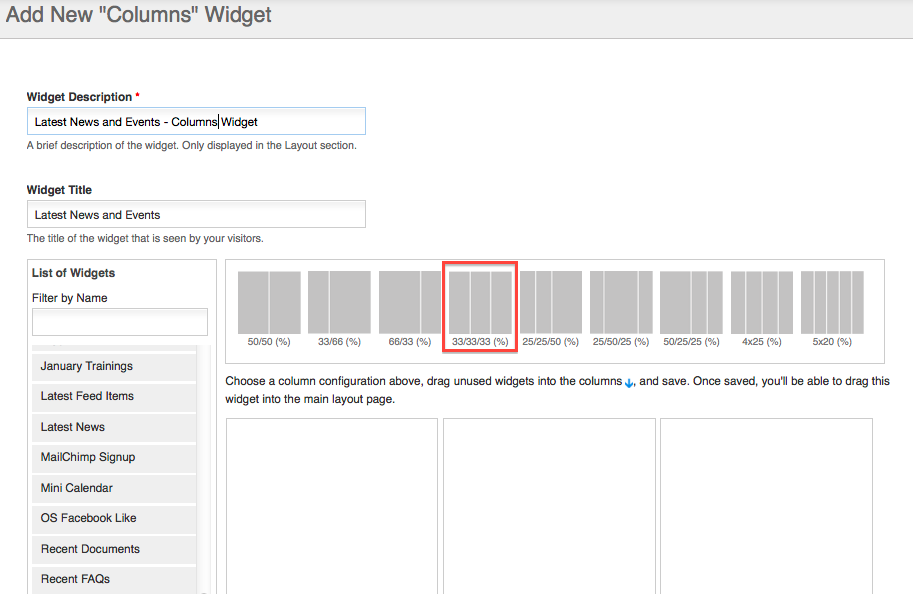Image resolution: width=913 pixels, height=594 pixels.
Task: Focus the Filter by Name box
Action: (x=120, y=322)
